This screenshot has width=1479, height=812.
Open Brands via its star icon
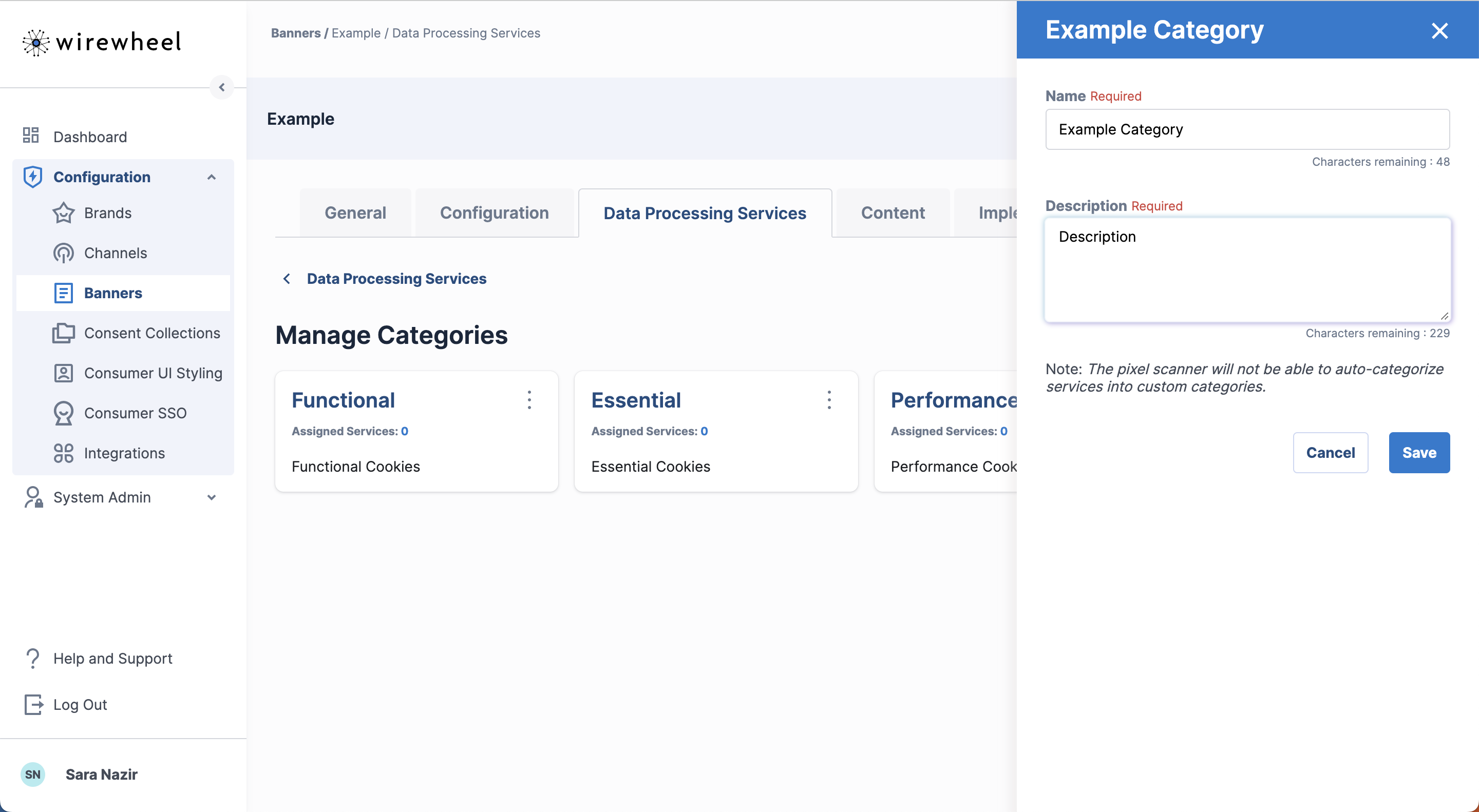(x=63, y=213)
